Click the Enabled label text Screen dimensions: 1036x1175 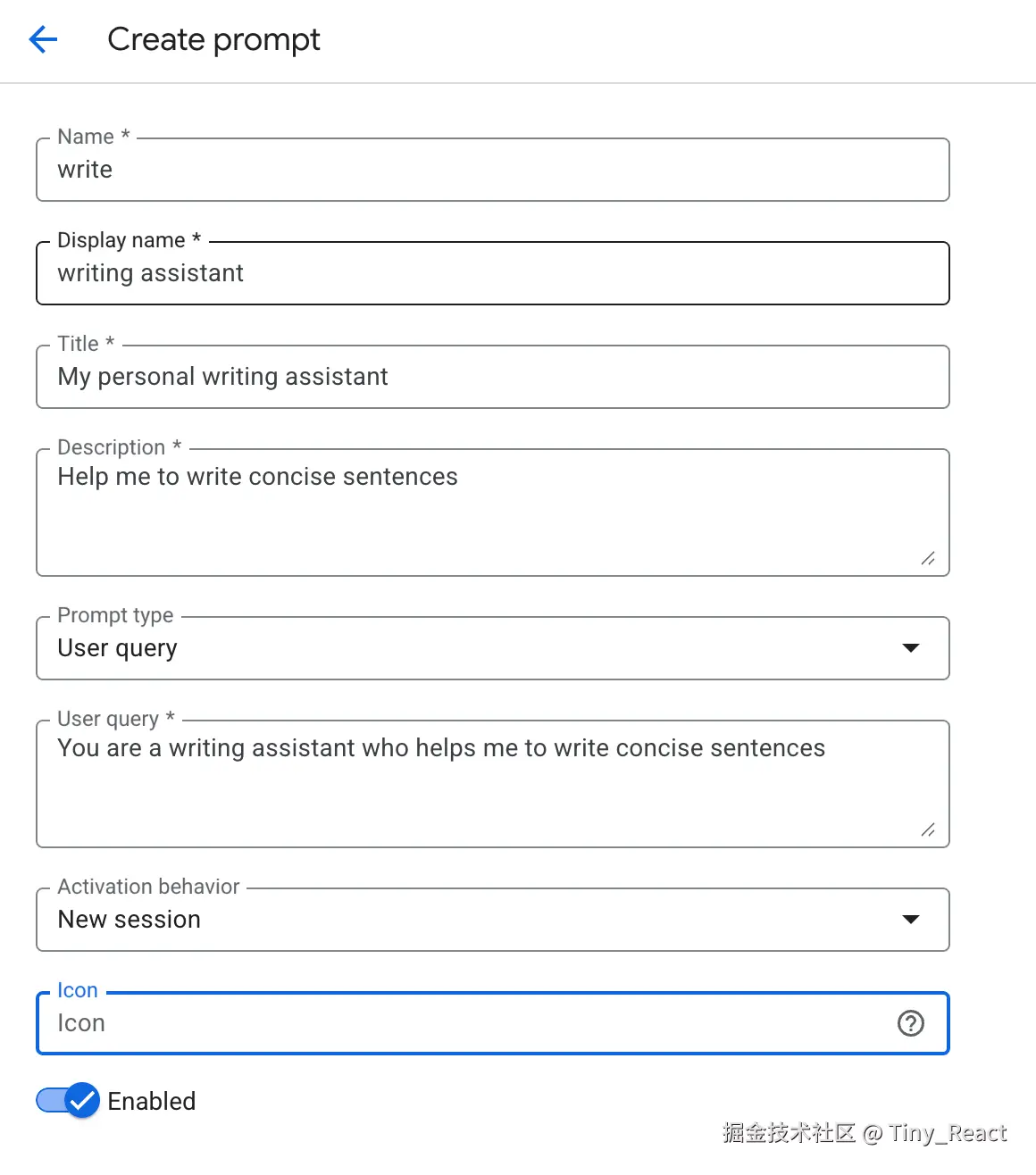coord(151,1101)
